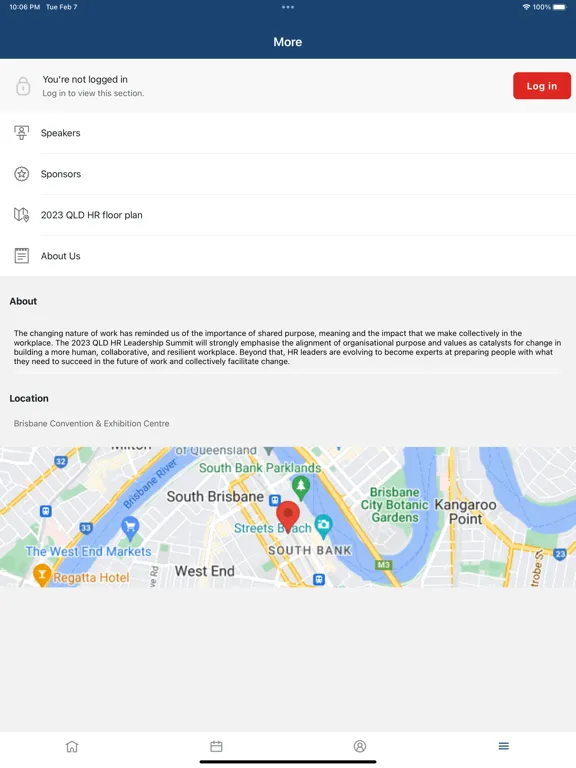Tap the Kangaroo Point map label
576x768 pixels.
[465, 511]
